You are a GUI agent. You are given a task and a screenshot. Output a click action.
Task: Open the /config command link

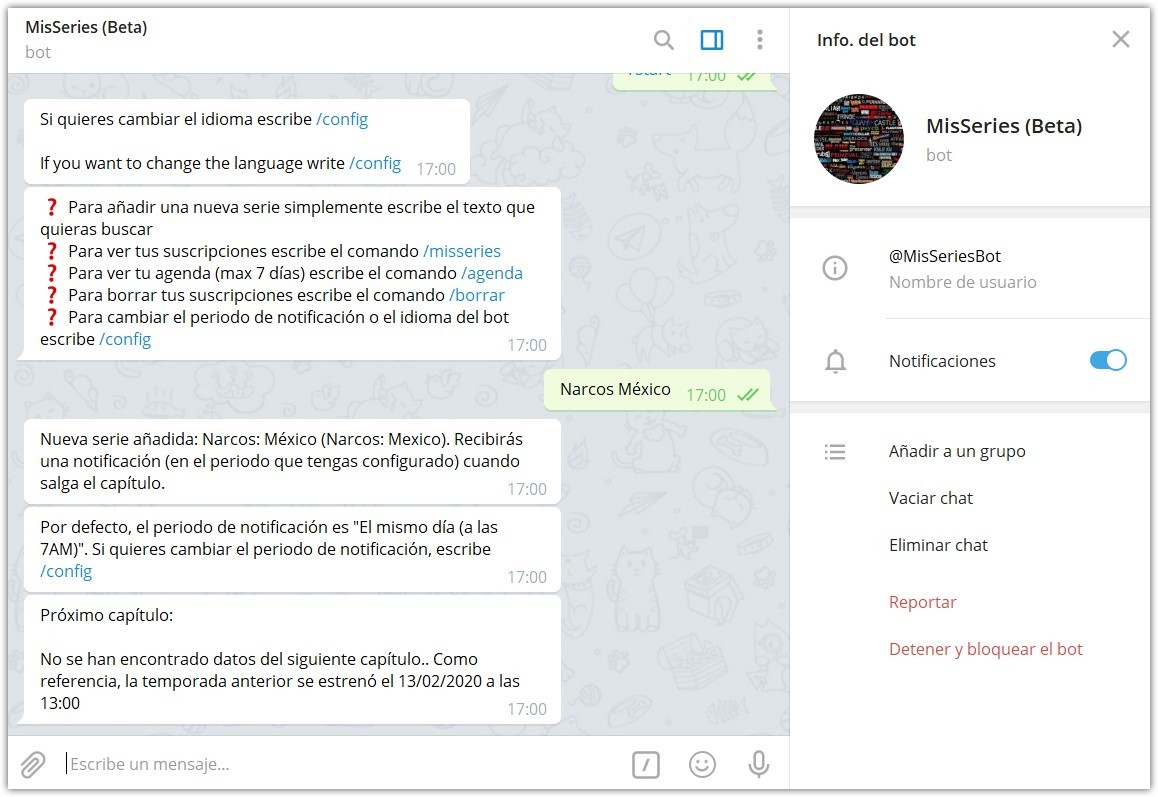(343, 118)
